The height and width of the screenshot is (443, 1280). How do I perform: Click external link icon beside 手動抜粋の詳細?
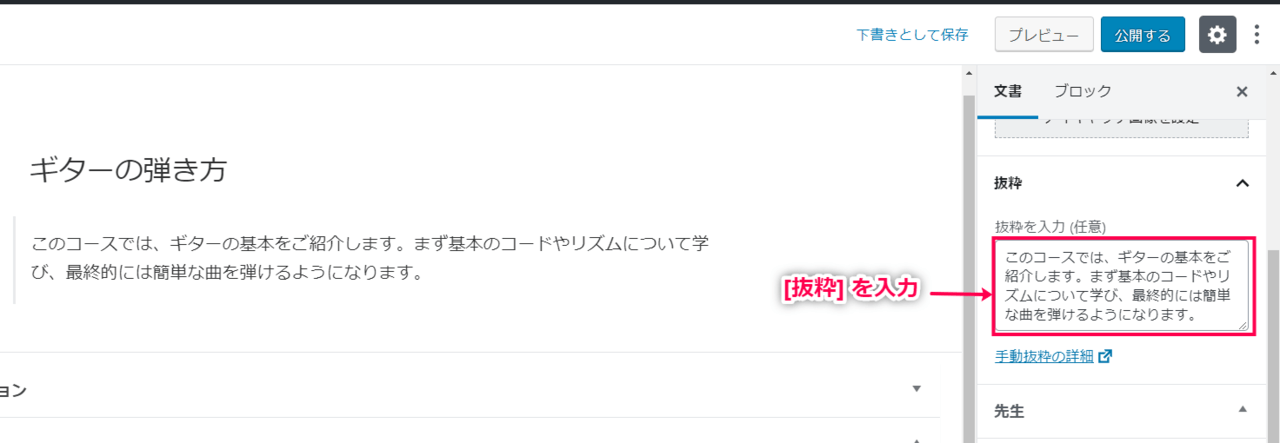pos(1105,356)
